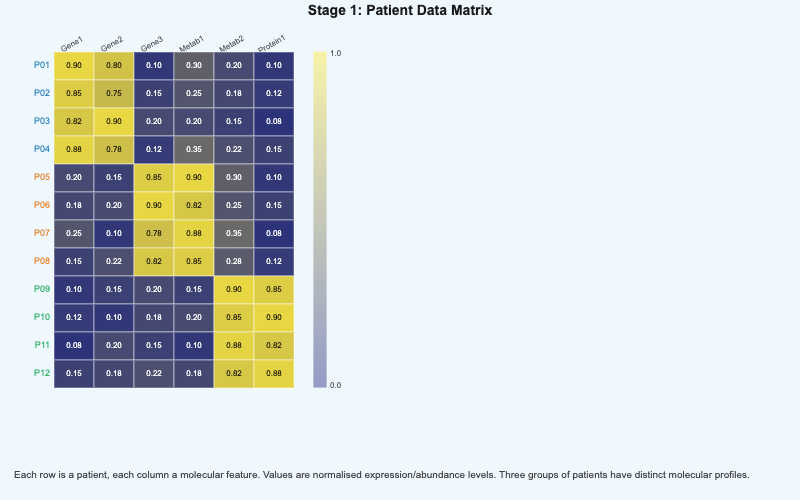The height and width of the screenshot is (500, 800).
Task: Click the P07 Gene2 cell showing 0.10
Action: [x=114, y=233]
